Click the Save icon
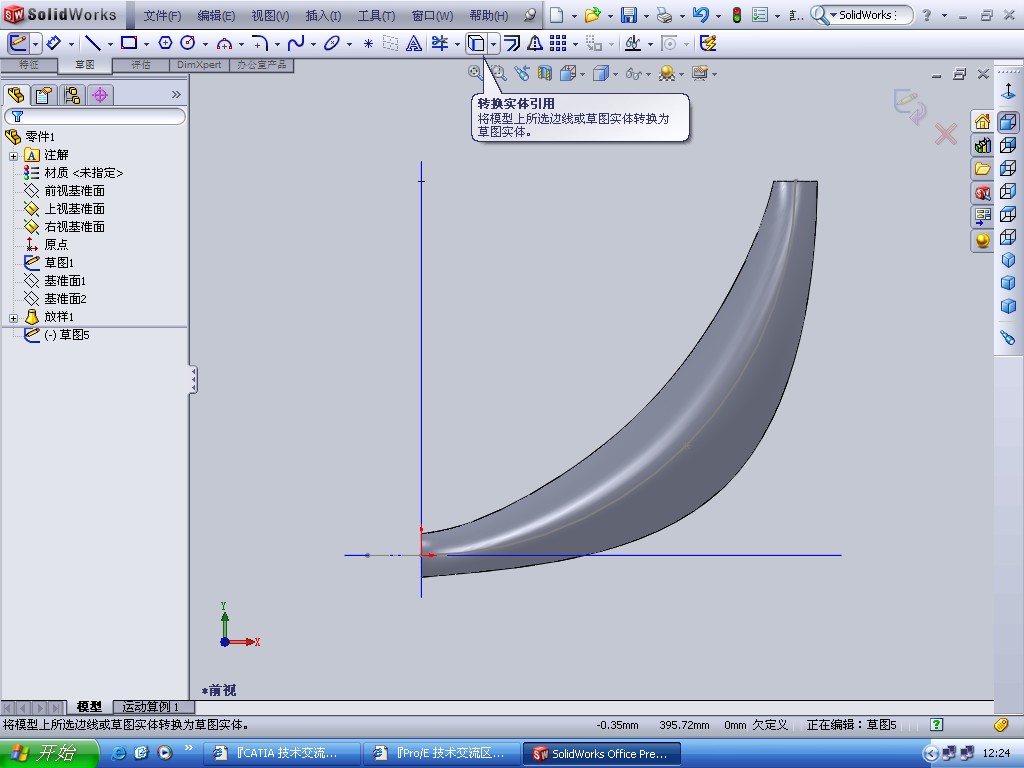Image resolution: width=1024 pixels, height=768 pixels. [x=628, y=15]
